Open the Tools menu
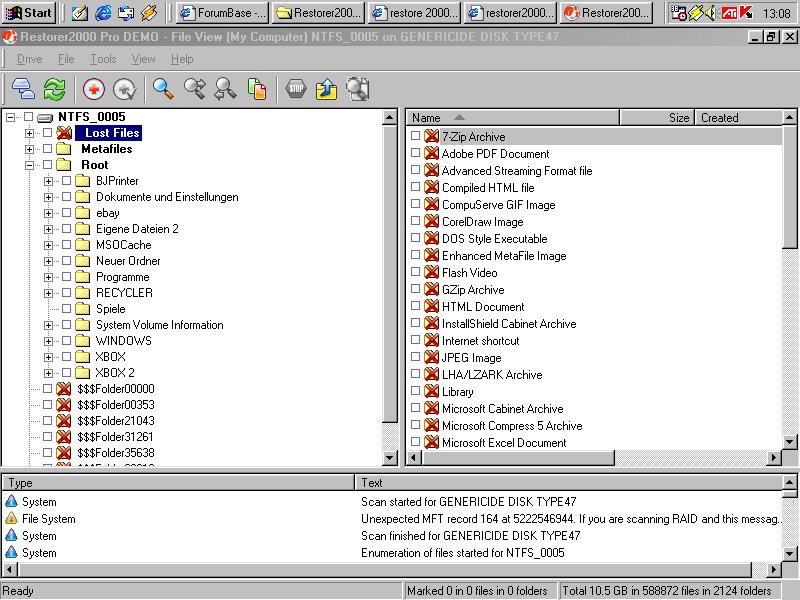The width and height of the screenshot is (800, 600). click(x=103, y=59)
